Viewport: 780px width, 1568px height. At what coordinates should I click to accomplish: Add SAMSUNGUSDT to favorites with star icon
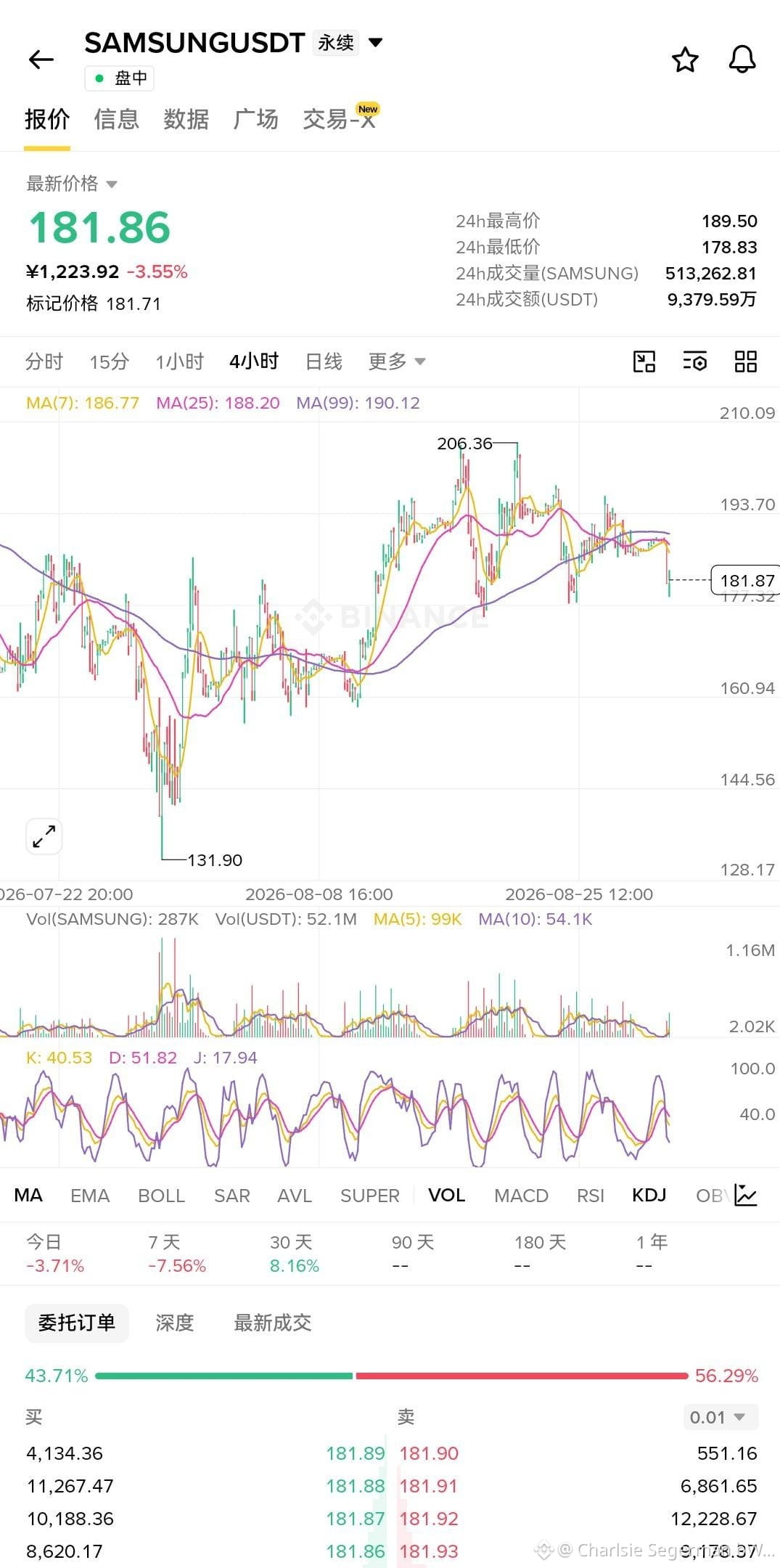[685, 60]
